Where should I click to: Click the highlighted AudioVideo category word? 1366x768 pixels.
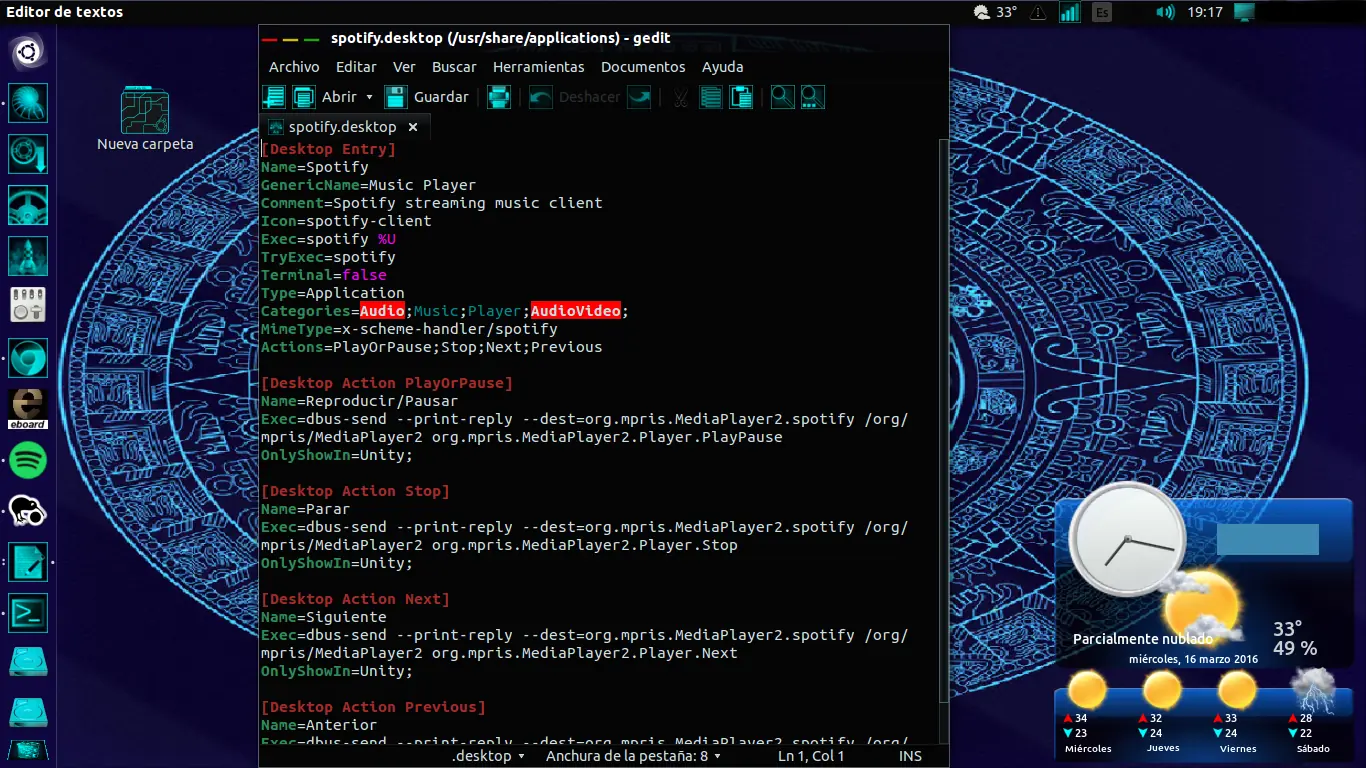(x=576, y=311)
